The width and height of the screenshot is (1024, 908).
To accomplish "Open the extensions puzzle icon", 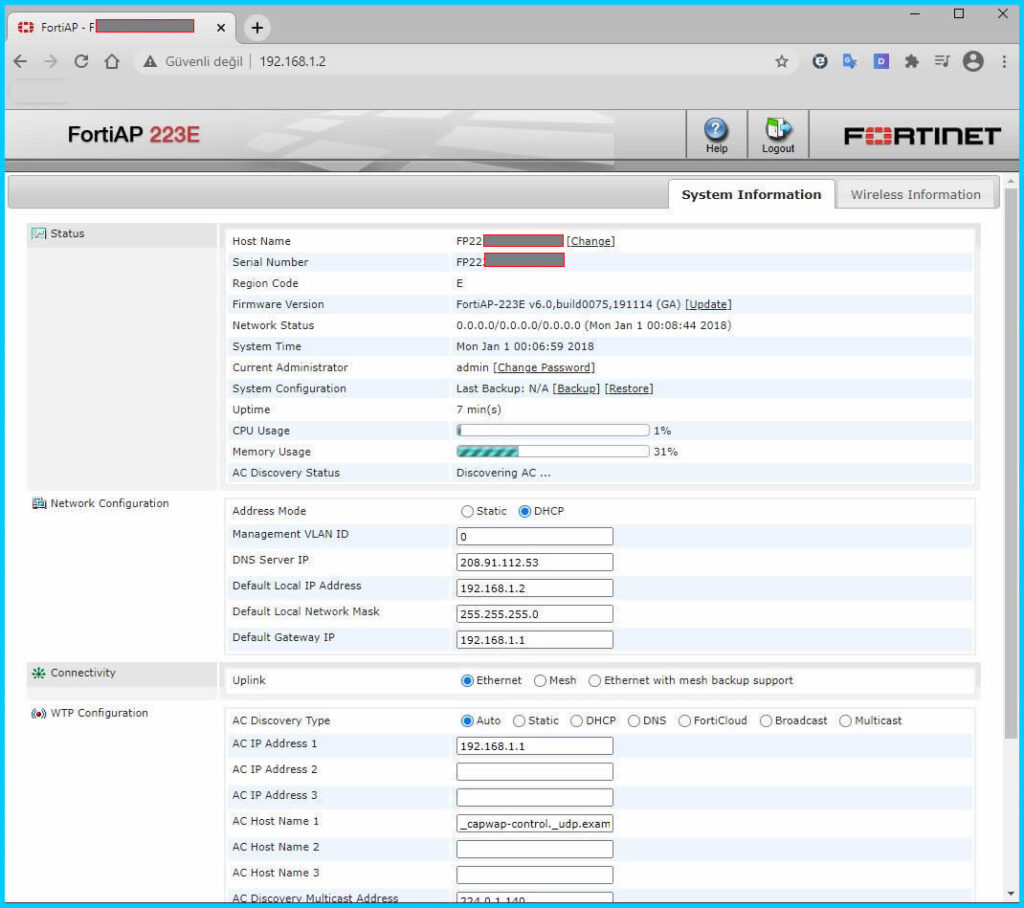I will click(911, 61).
